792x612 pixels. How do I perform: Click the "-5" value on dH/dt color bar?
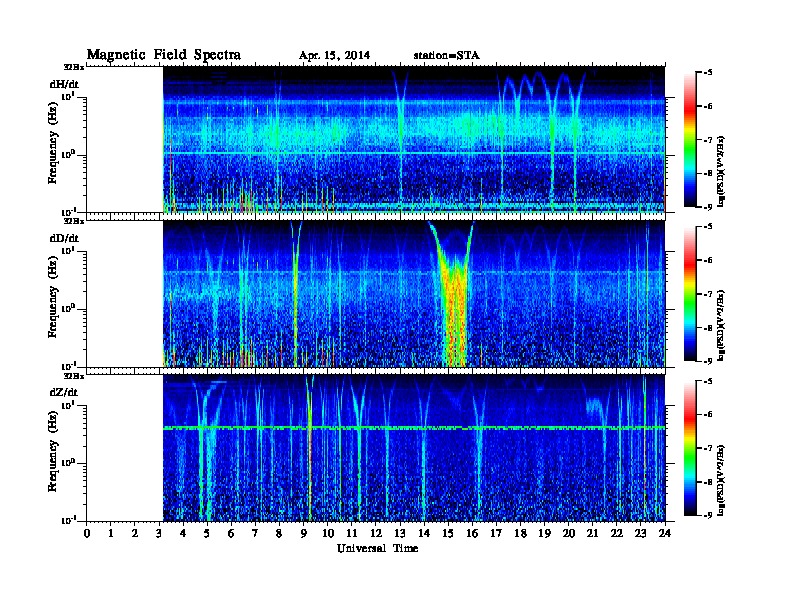click(708, 73)
